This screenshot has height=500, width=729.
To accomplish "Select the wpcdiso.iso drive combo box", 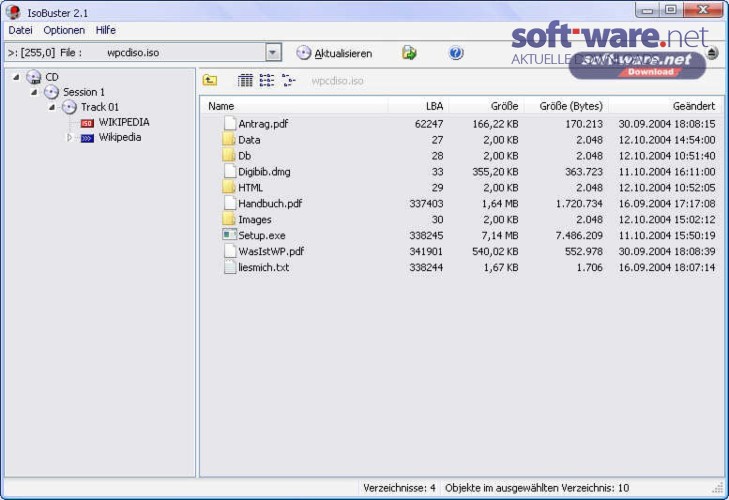I will pos(143,53).
